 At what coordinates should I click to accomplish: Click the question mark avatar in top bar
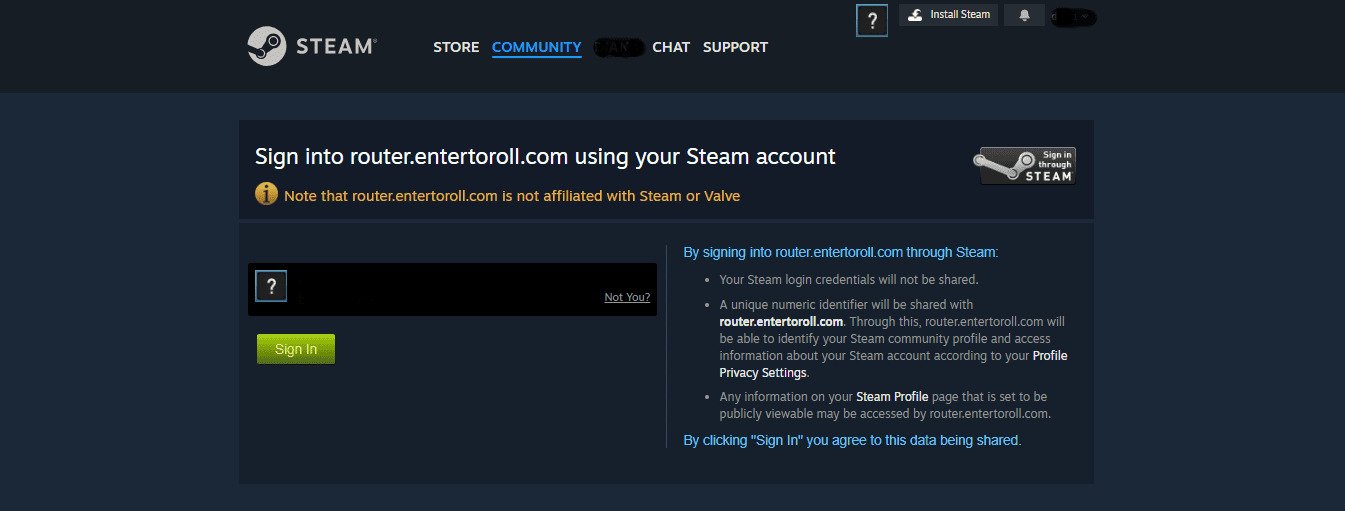click(872, 21)
